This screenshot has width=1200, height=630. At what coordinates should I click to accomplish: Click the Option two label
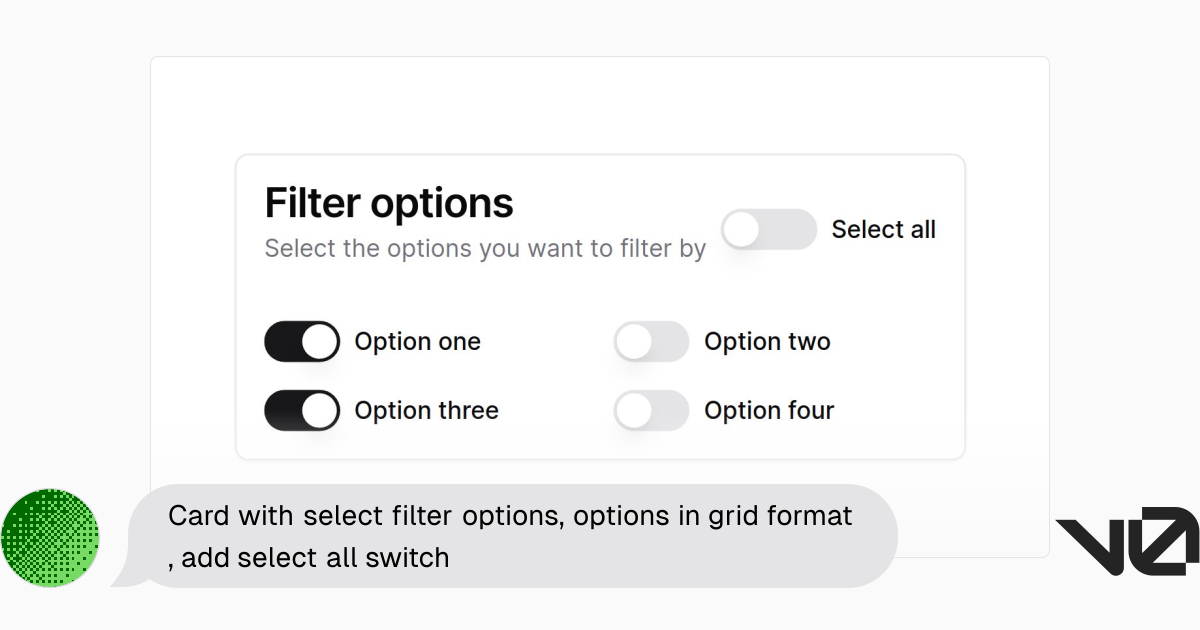click(767, 341)
